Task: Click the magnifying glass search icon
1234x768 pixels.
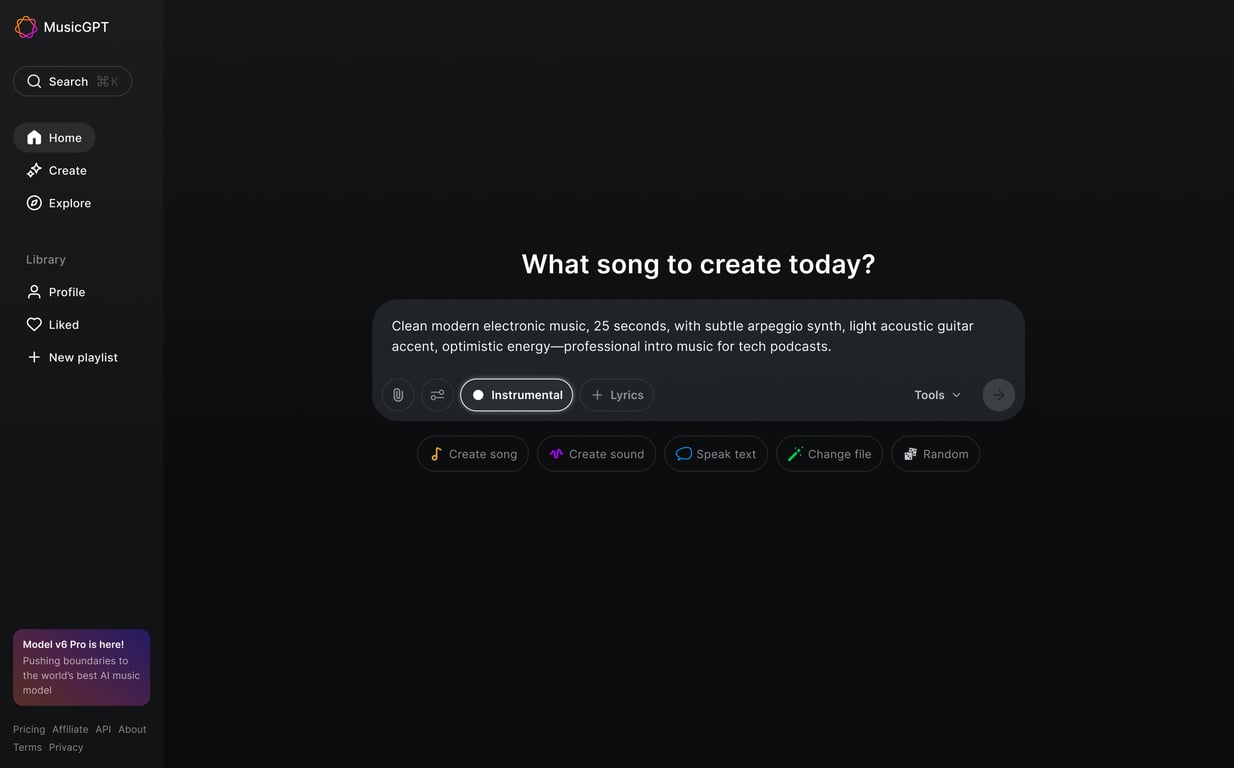Action: [34, 81]
